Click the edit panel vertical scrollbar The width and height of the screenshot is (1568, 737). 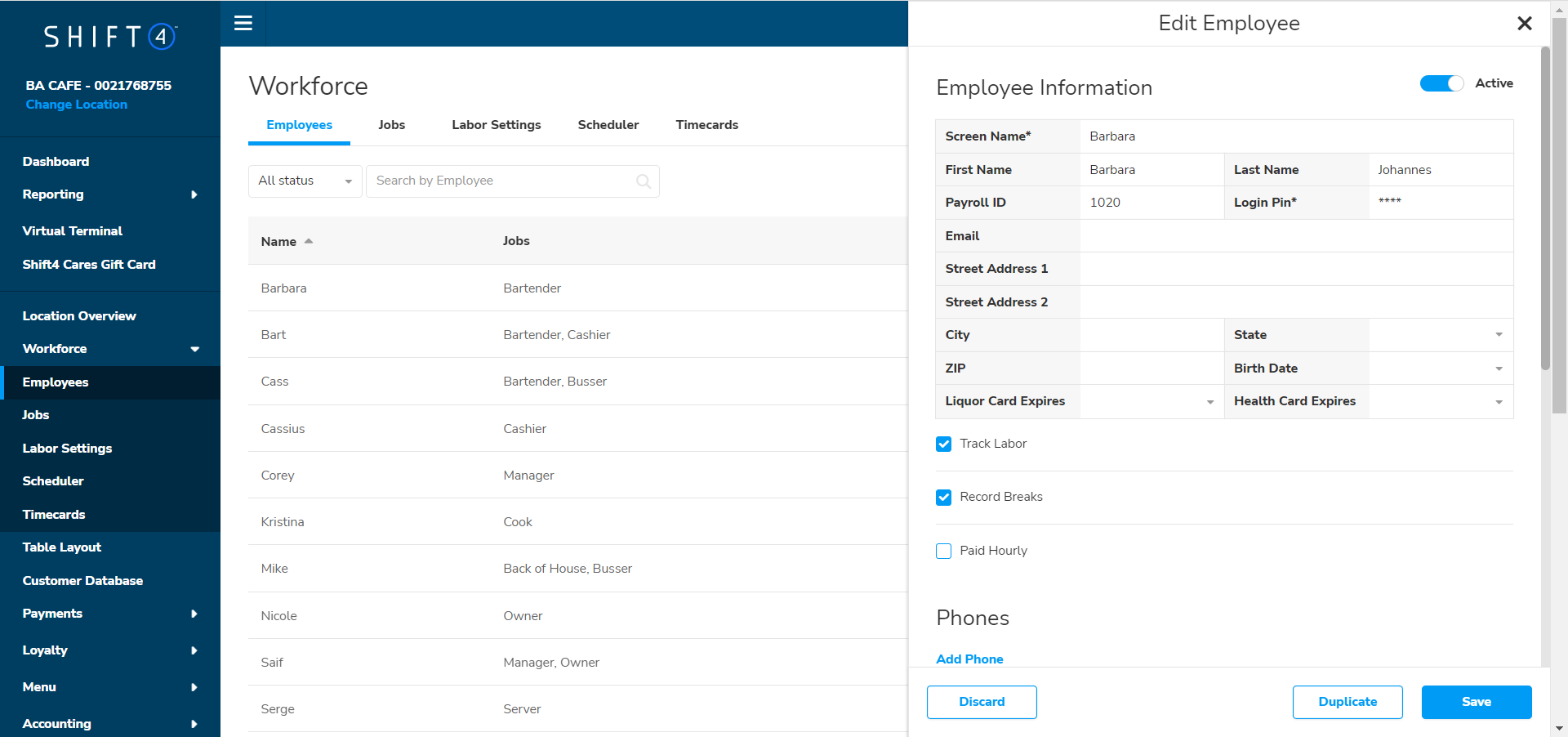coord(1545,208)
